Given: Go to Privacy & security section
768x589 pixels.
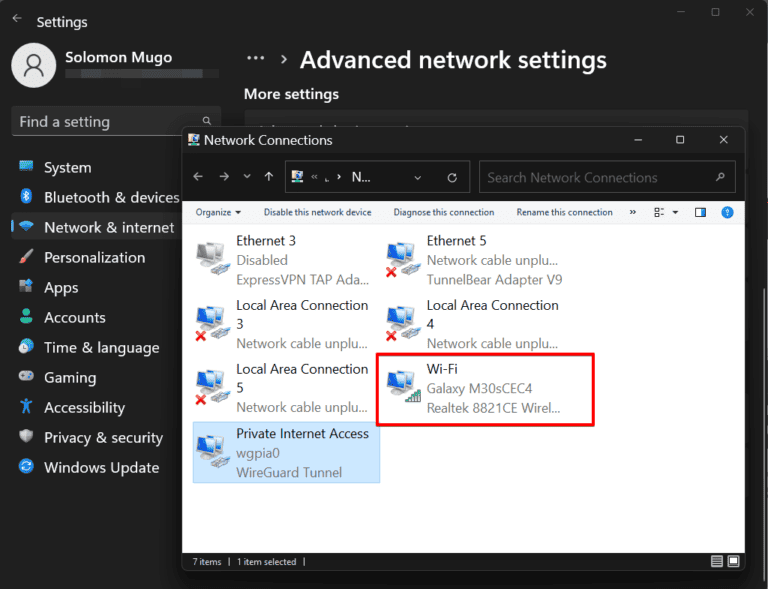Looking at the screenshot, I should tap(103, 437).
